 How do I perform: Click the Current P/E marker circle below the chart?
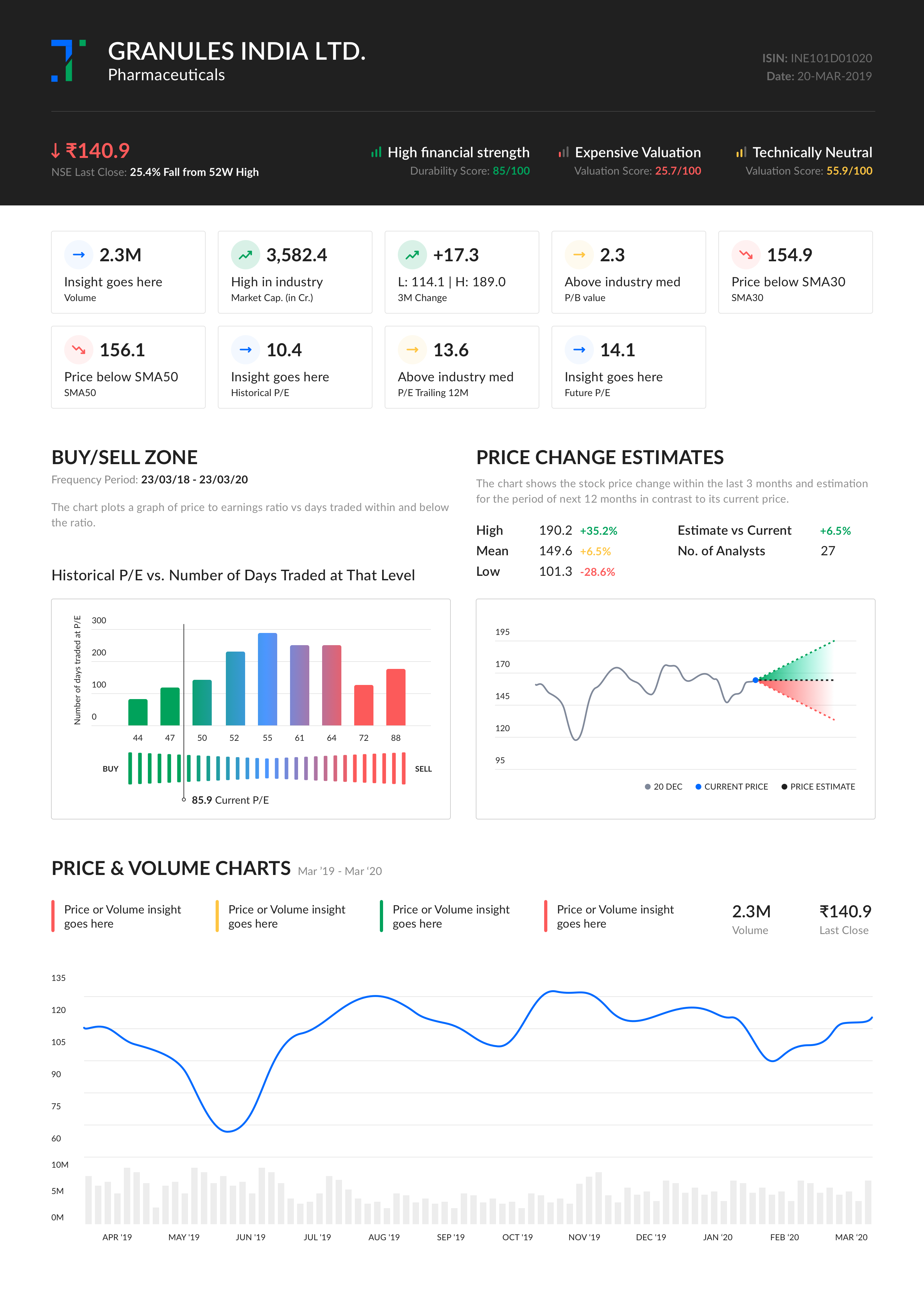tap(184, 800)
